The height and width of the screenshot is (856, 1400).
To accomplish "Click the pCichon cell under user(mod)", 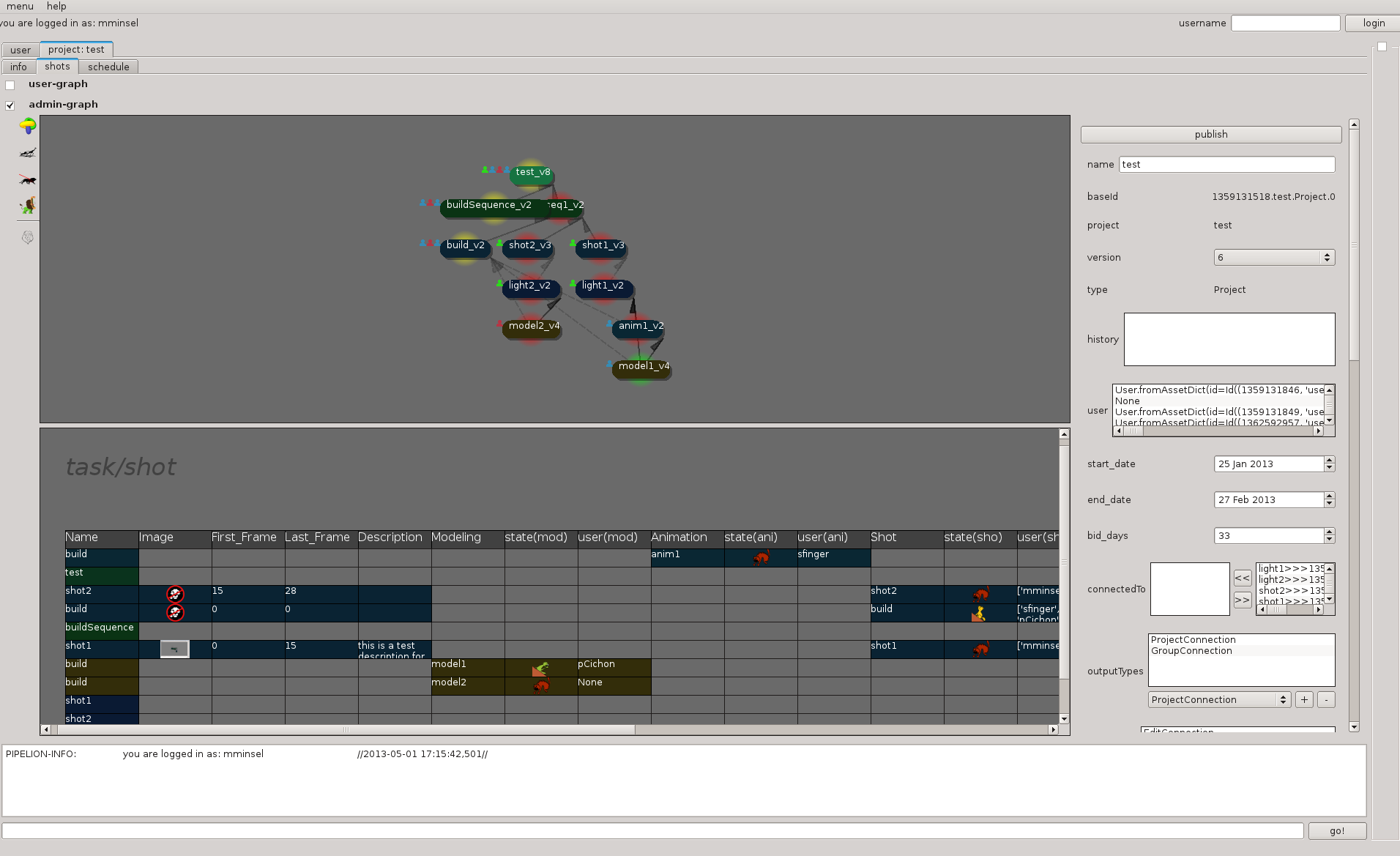I will pyautogui.click(x=614, y=668).
